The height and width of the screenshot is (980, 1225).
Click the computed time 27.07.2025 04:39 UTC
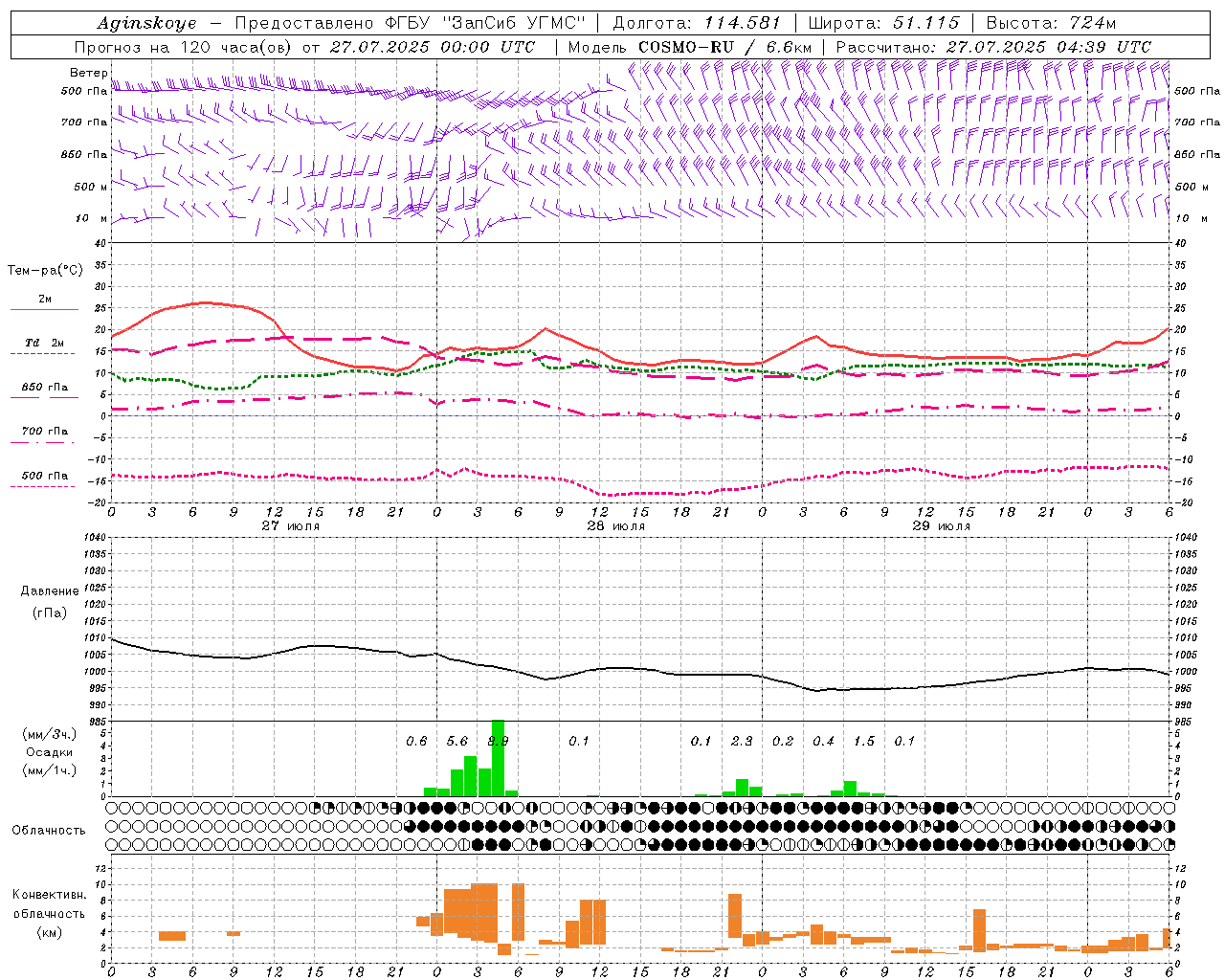point(1049,47)
